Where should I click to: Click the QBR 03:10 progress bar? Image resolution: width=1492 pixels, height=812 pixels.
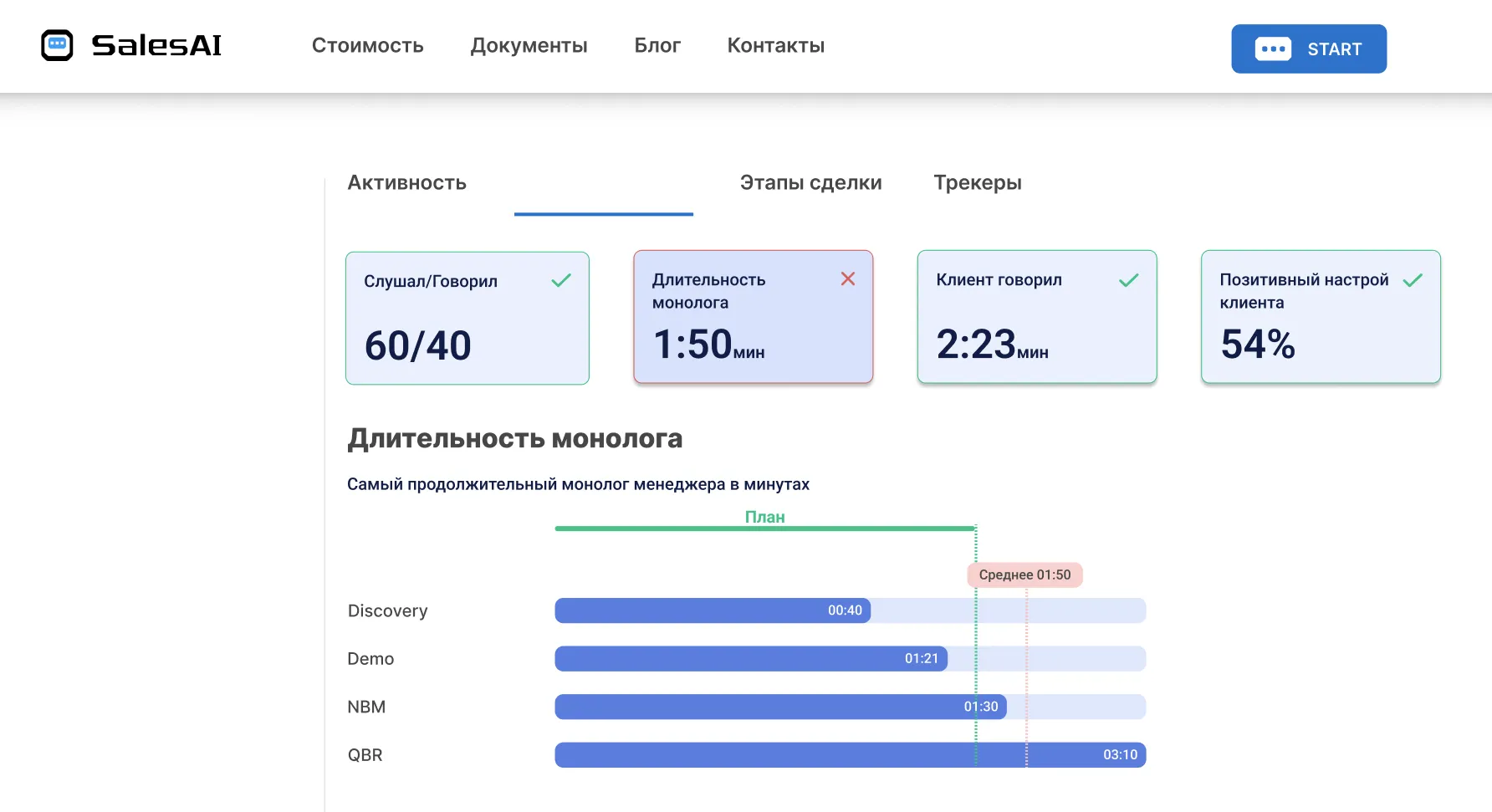coord(849,754)
